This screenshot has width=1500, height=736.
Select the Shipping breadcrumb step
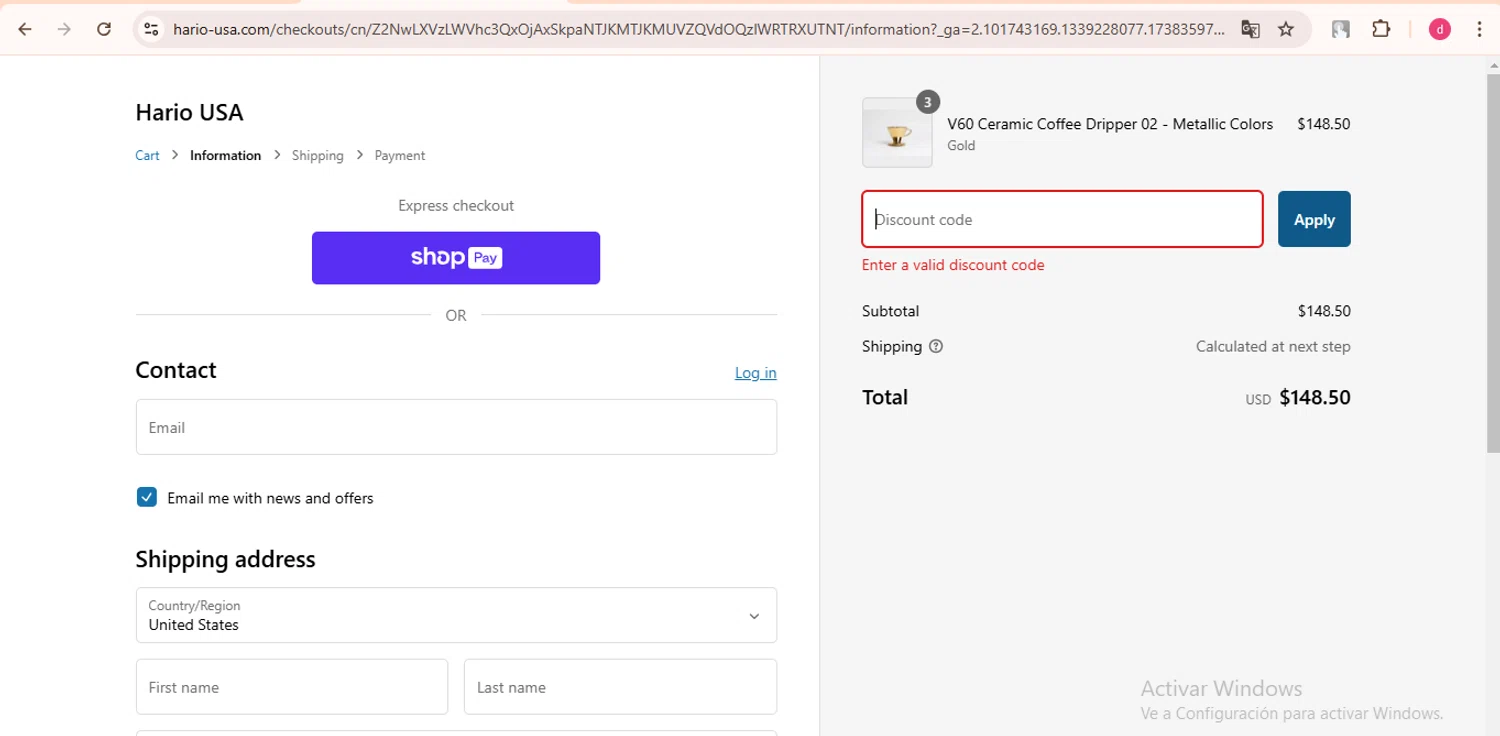click(x=317, y=155)
